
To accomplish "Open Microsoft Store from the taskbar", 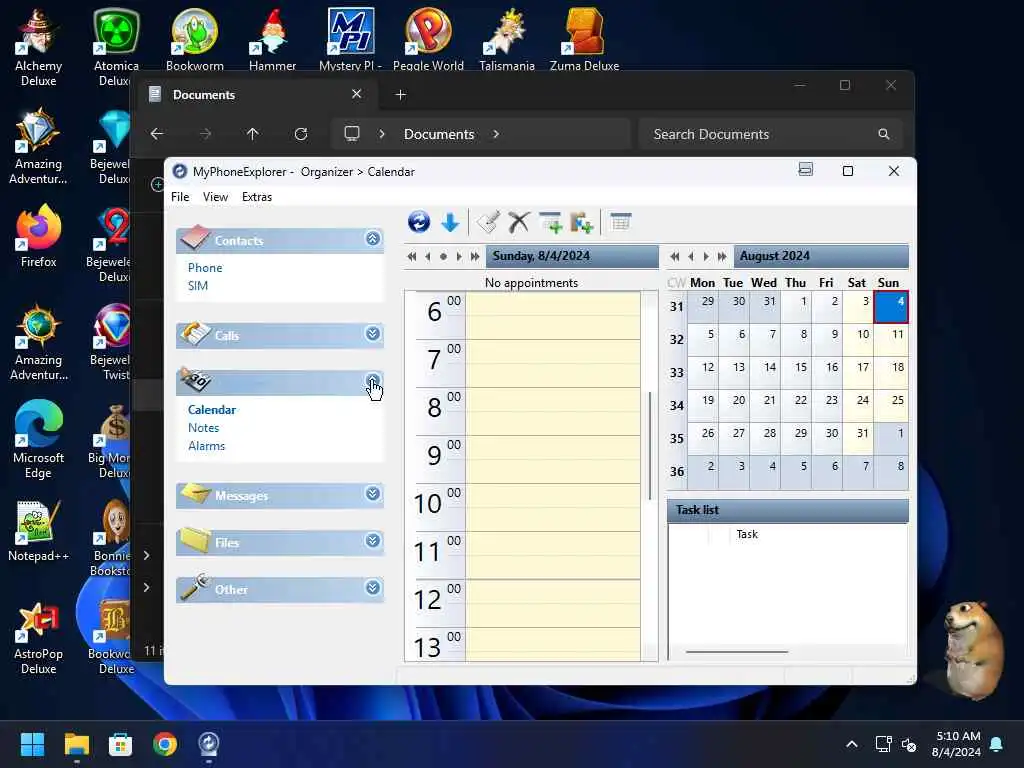I will [x=120, y=744].
